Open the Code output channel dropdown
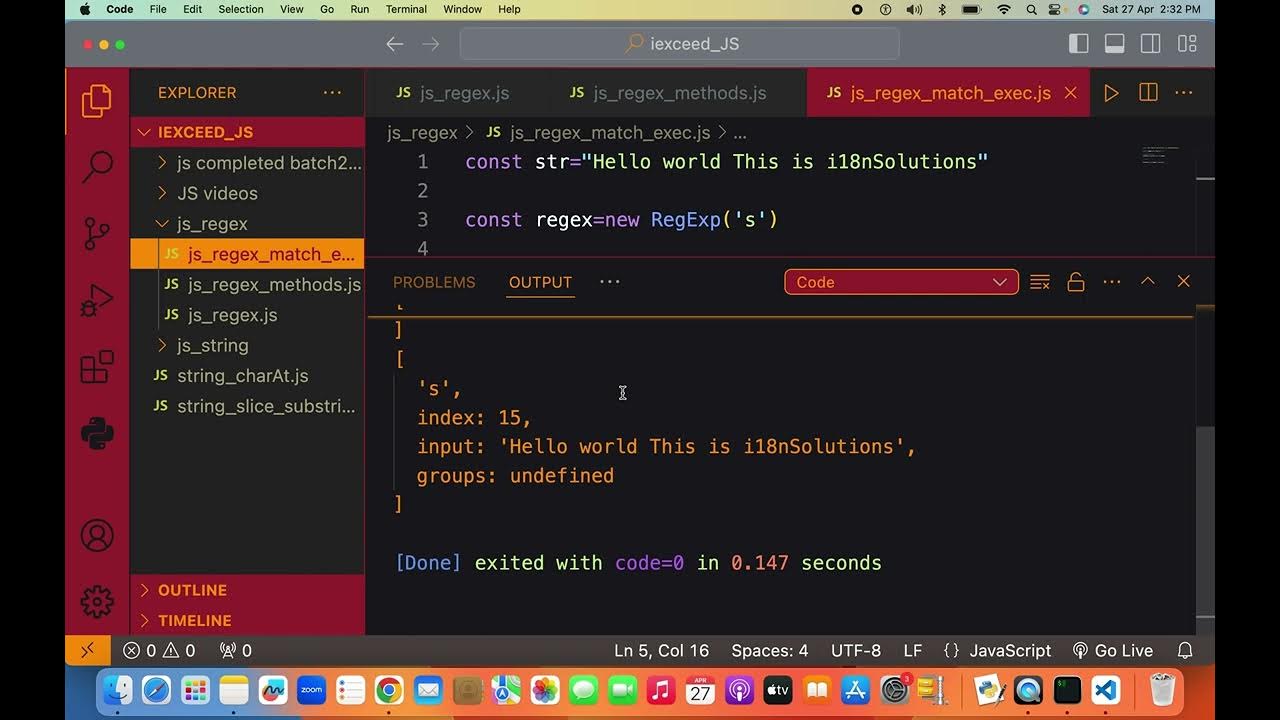The width and height of the screenshot is (1280, 720). click(901, 282)
